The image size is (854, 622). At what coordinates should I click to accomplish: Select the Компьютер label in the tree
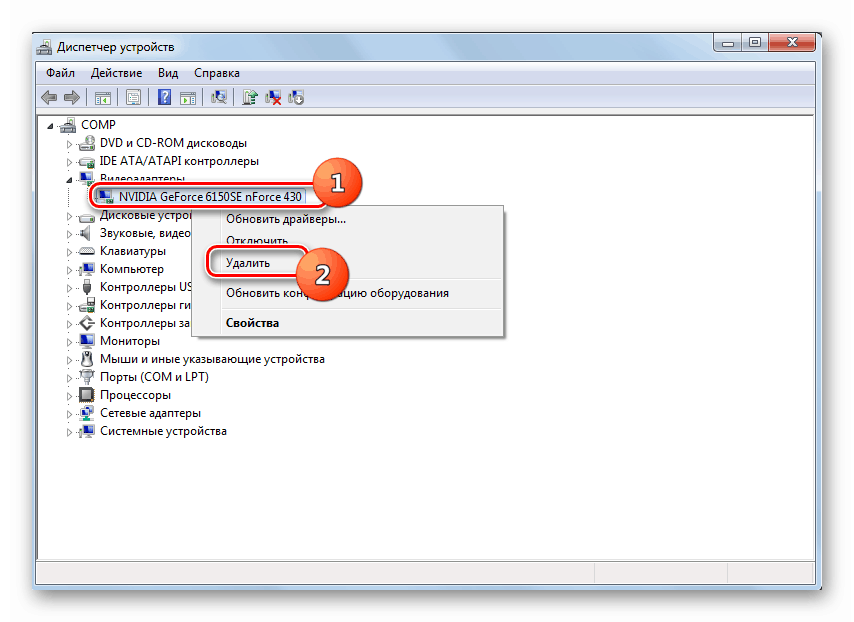tap(132, 269)
